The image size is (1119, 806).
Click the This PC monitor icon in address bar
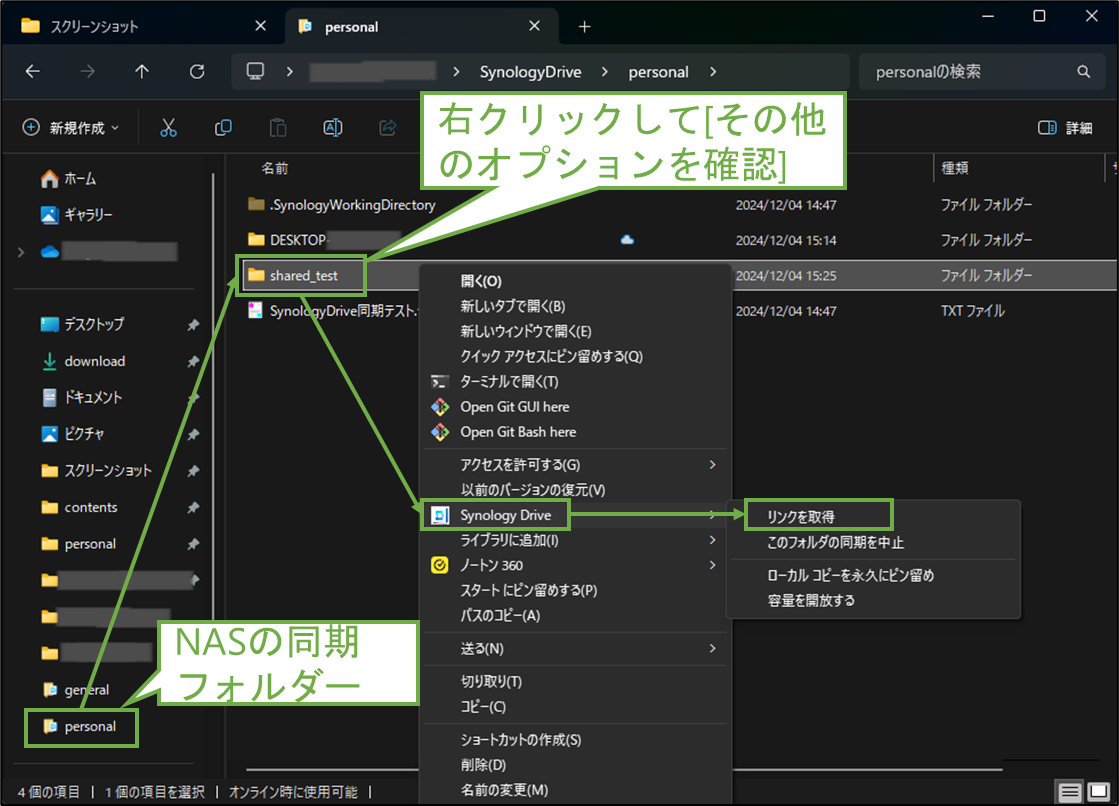coord(255,71)
